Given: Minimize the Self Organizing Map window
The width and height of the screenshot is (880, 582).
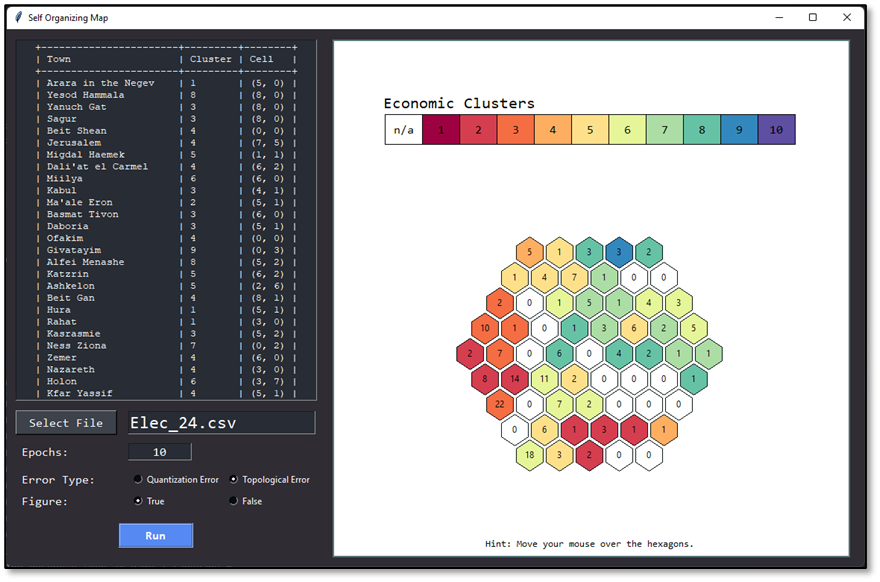Looking at the screenshot, I should coord(779,17).
